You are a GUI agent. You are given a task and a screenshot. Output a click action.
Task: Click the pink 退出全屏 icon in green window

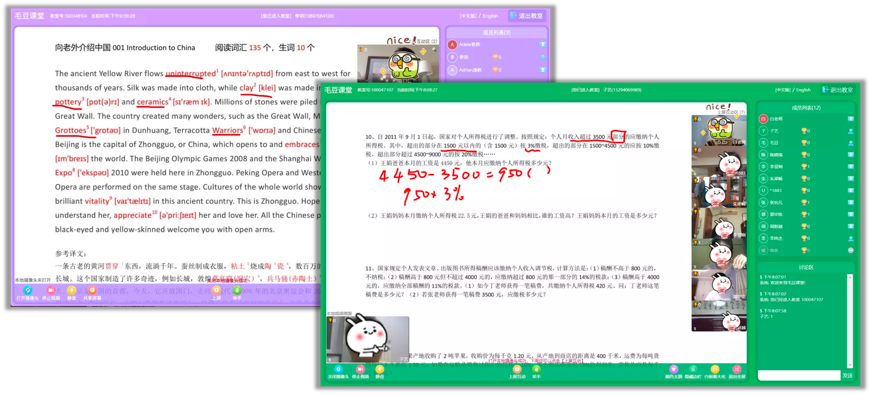(x=737, y=369)
